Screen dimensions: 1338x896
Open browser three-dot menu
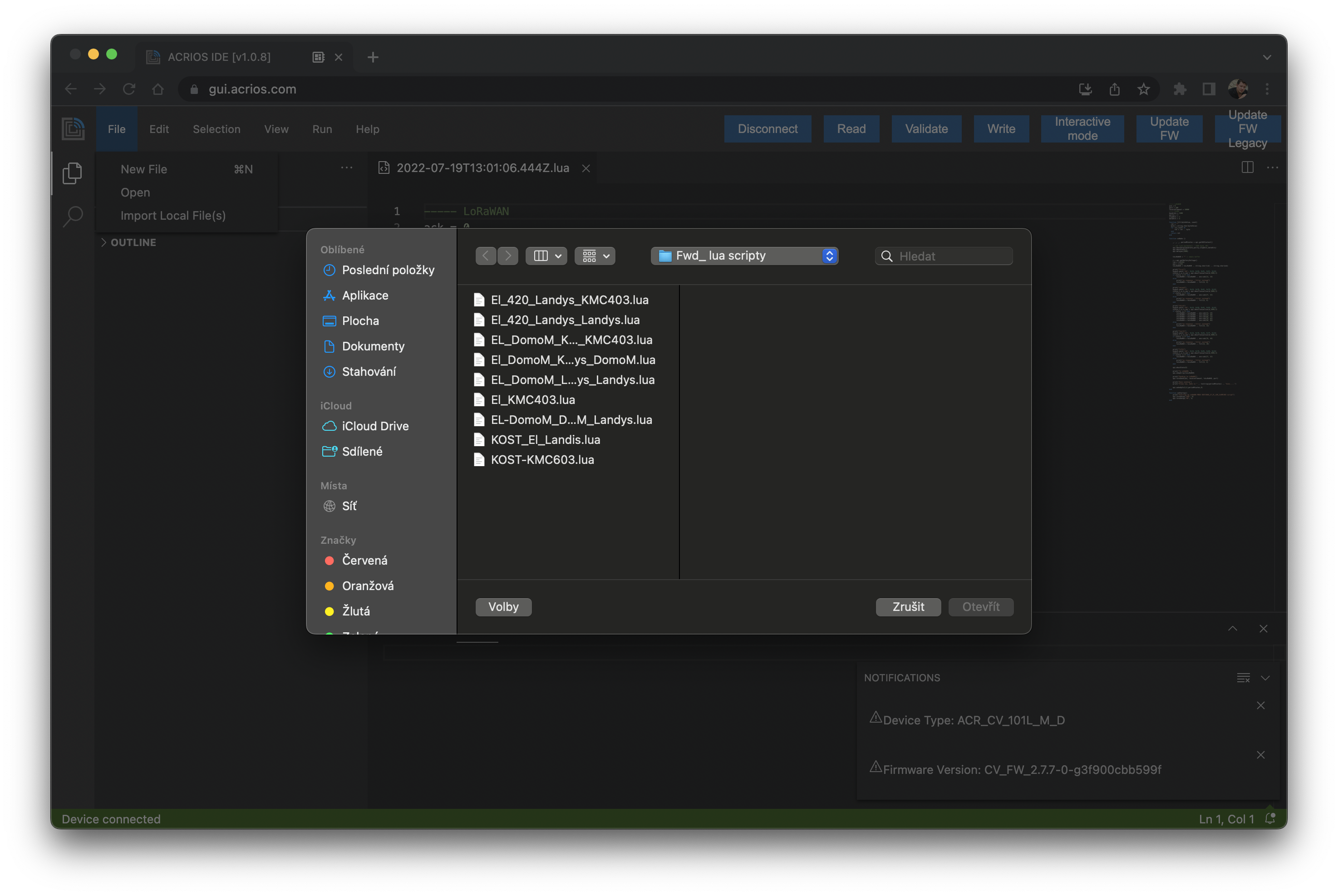pos(1267,89)
